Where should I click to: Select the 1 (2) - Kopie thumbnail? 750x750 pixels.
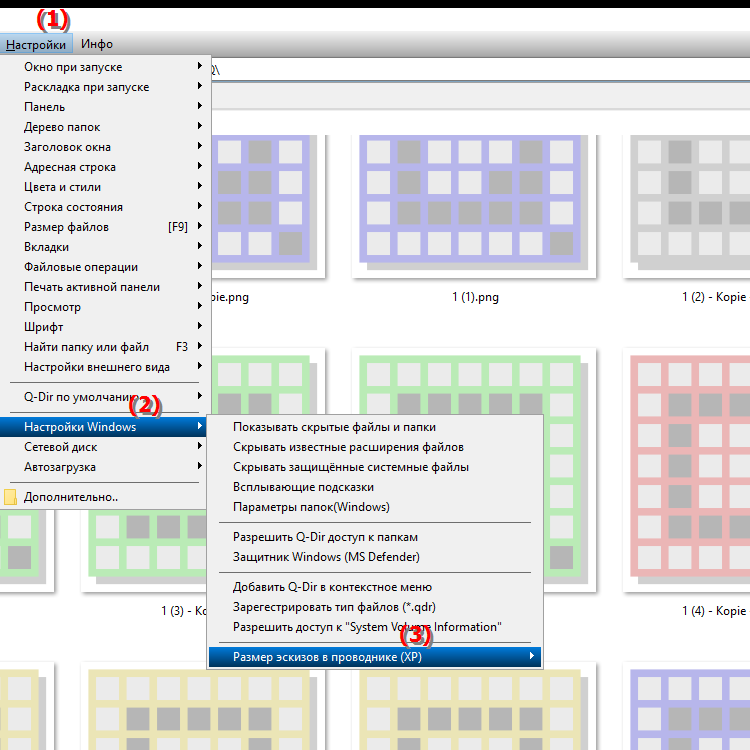pos(686,204)
